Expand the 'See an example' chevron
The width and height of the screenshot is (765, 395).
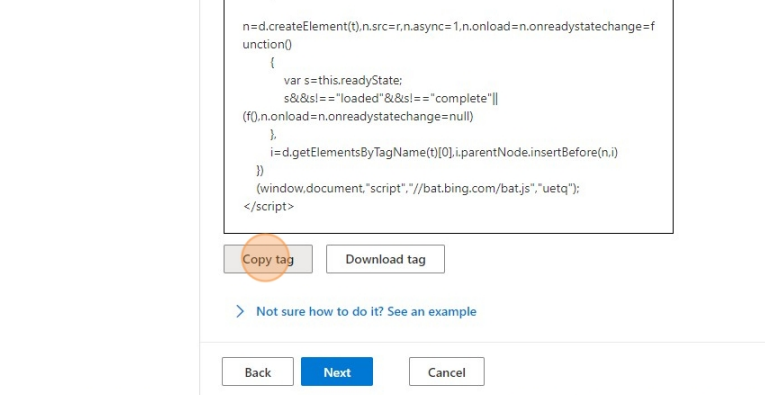(x=240, y=312)
